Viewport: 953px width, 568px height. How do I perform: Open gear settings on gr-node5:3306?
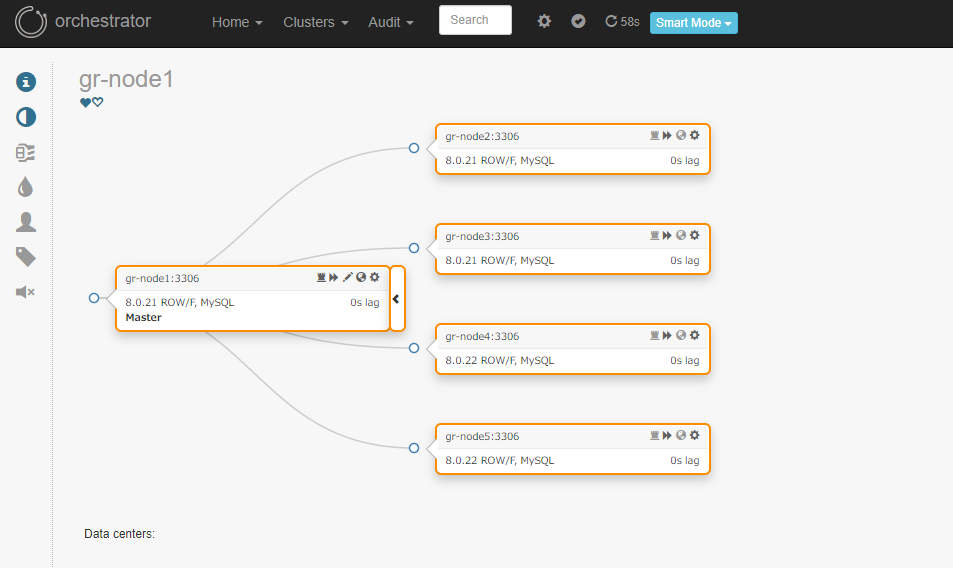click(x=695, y=435)
